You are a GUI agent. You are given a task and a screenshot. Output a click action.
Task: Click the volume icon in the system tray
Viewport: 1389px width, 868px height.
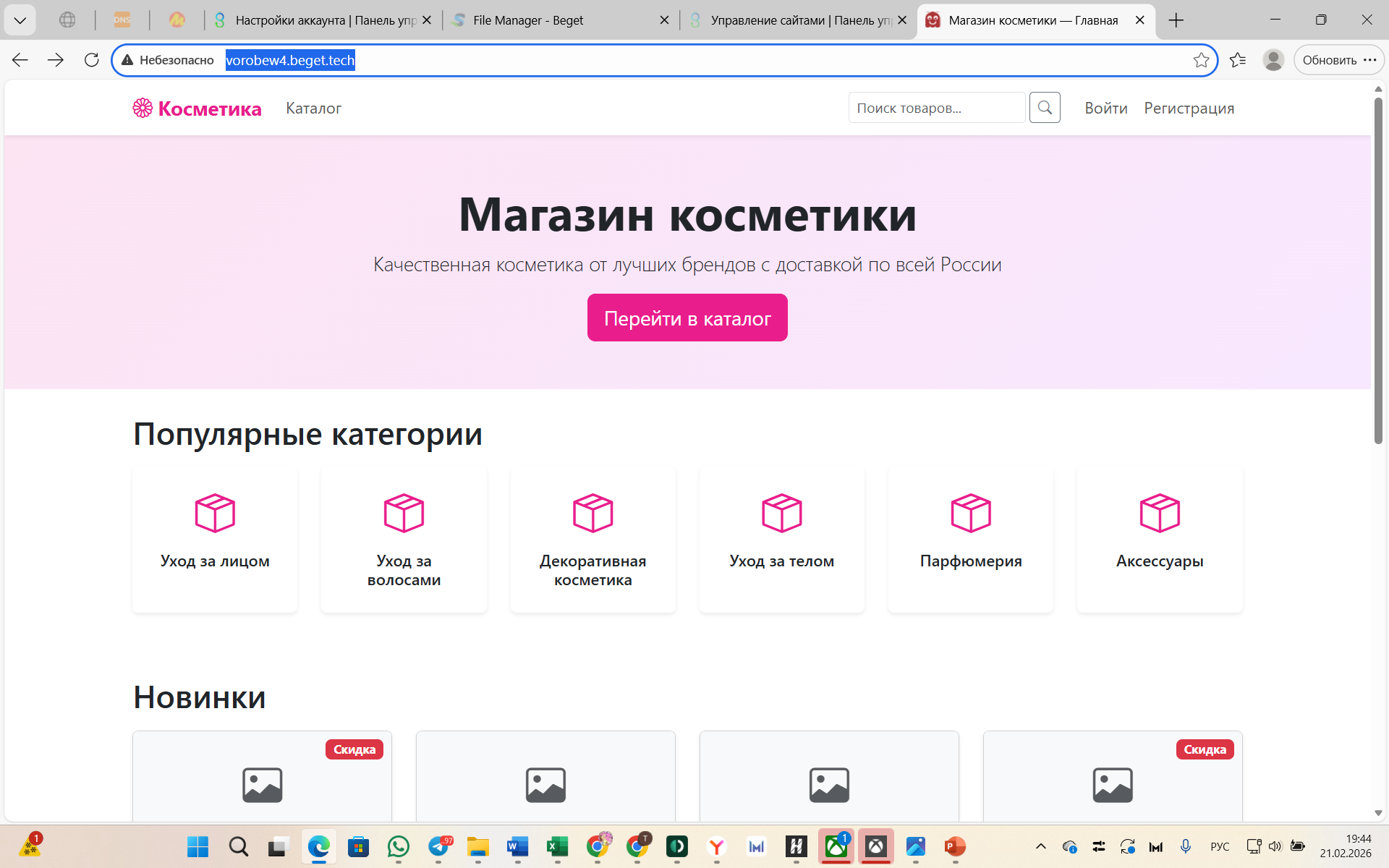(x=1275, y=846)
